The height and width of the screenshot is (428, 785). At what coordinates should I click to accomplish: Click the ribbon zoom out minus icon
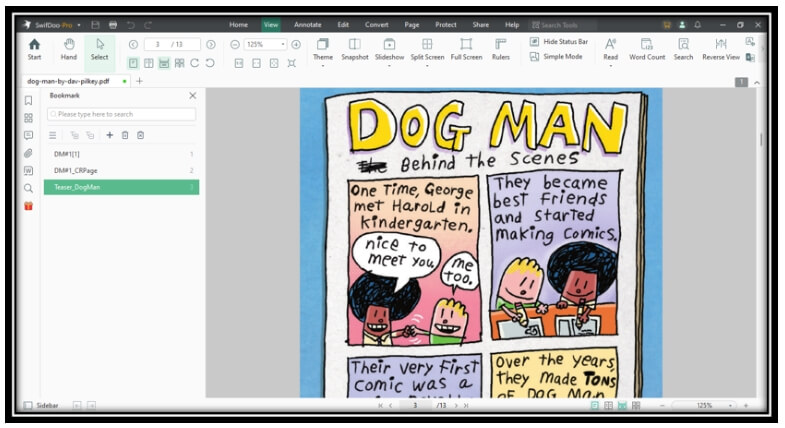click(x=235, y=45)
